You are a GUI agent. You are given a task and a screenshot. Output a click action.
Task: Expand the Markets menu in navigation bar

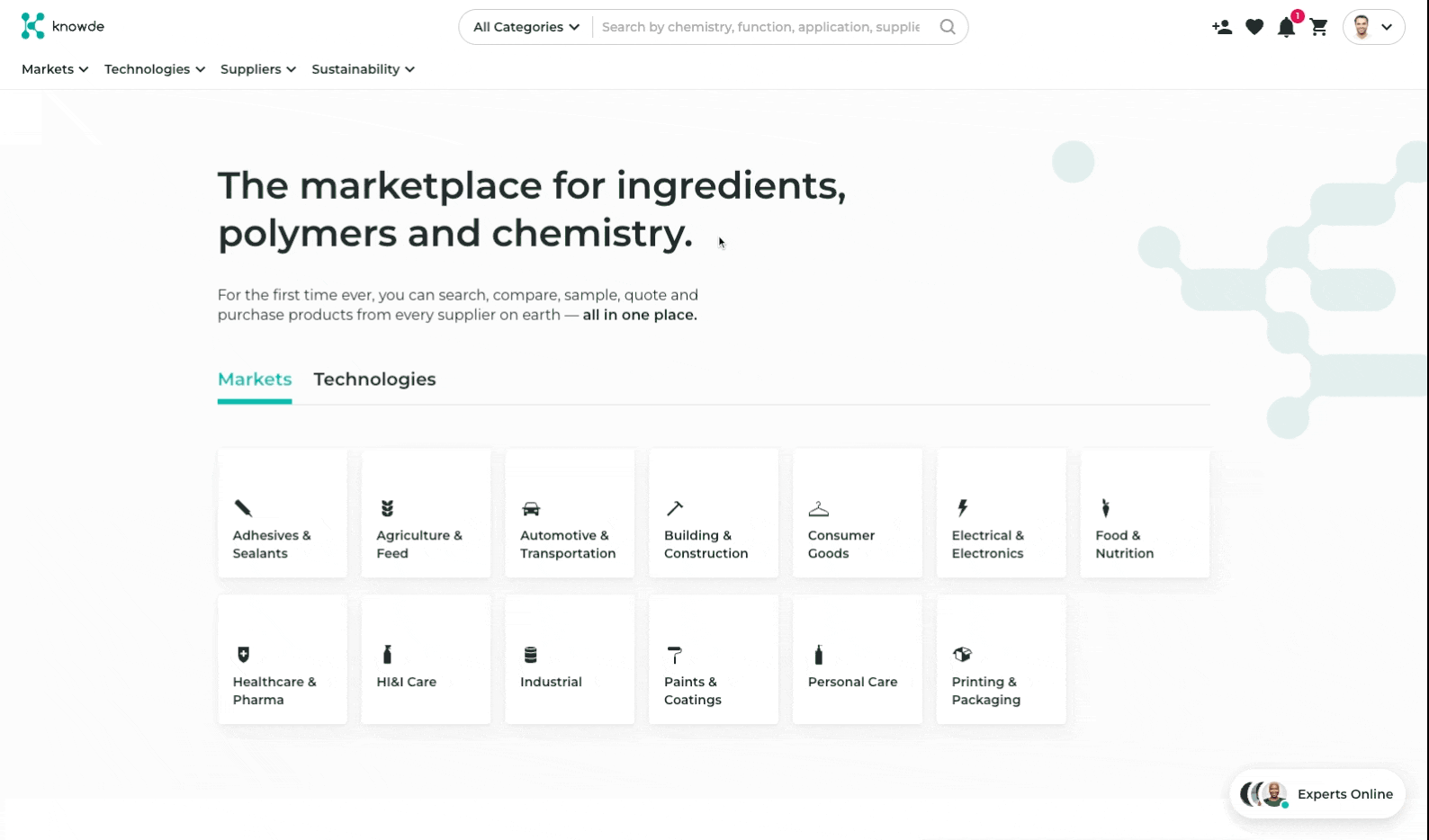pyautogui.click(x=55, y=69)
